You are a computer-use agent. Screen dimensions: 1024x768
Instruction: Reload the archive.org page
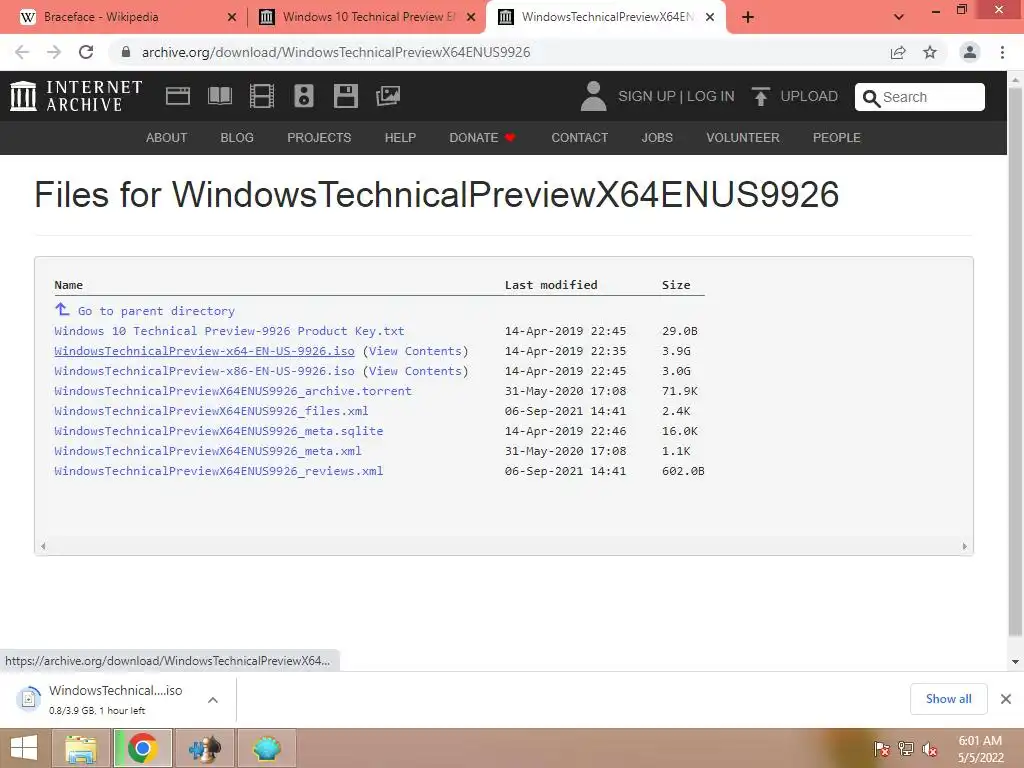[86, 52]
